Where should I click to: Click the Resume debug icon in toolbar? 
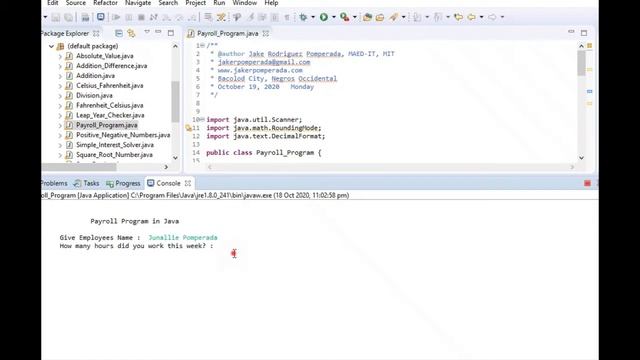click(x=116, y=17)
